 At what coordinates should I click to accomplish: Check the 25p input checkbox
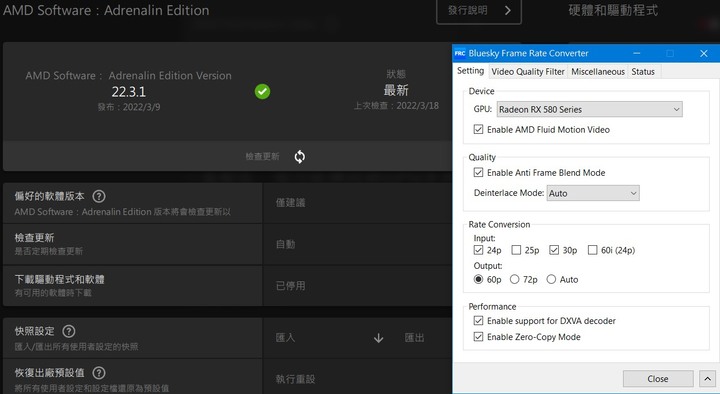[516, 250]
